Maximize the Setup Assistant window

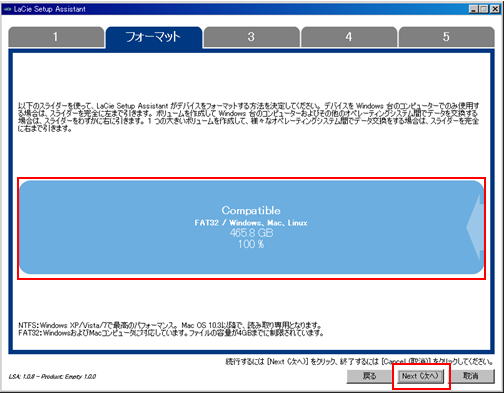click(483, 9)
